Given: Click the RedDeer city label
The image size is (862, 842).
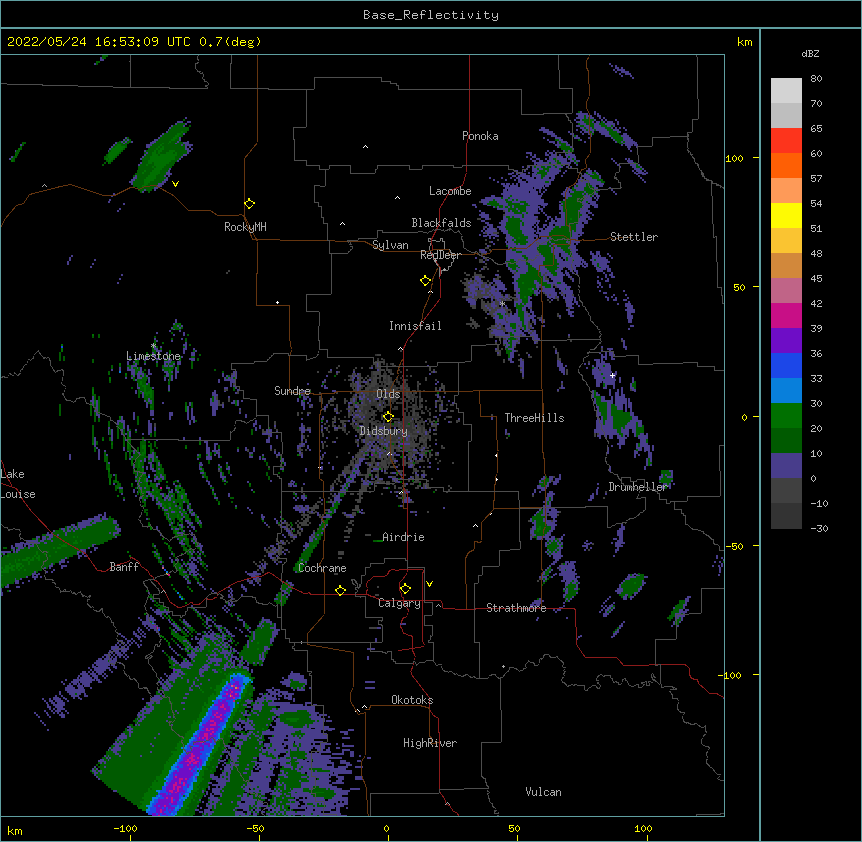Looking at the screenshot, I should 440,255.
